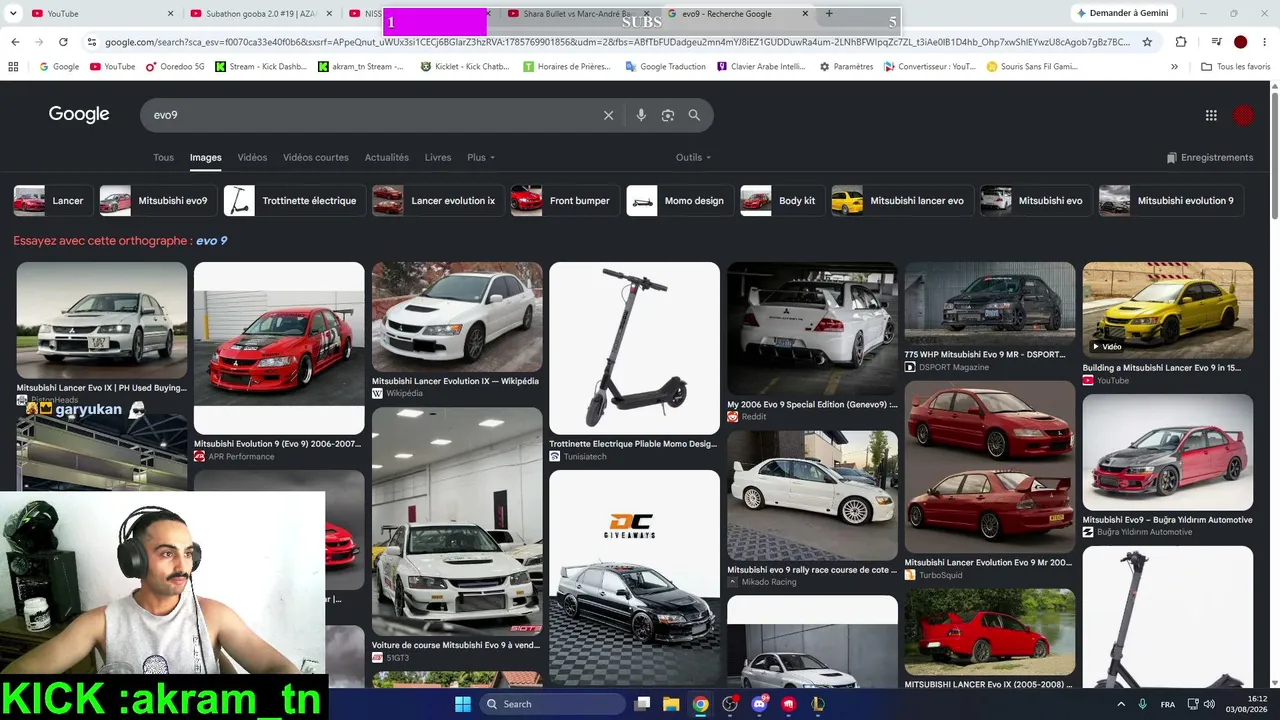This screenshot has width=1280, height=720.
Task: Filter by the Mitsubishi evolution 9 chip
Action: pos(1170,201)
